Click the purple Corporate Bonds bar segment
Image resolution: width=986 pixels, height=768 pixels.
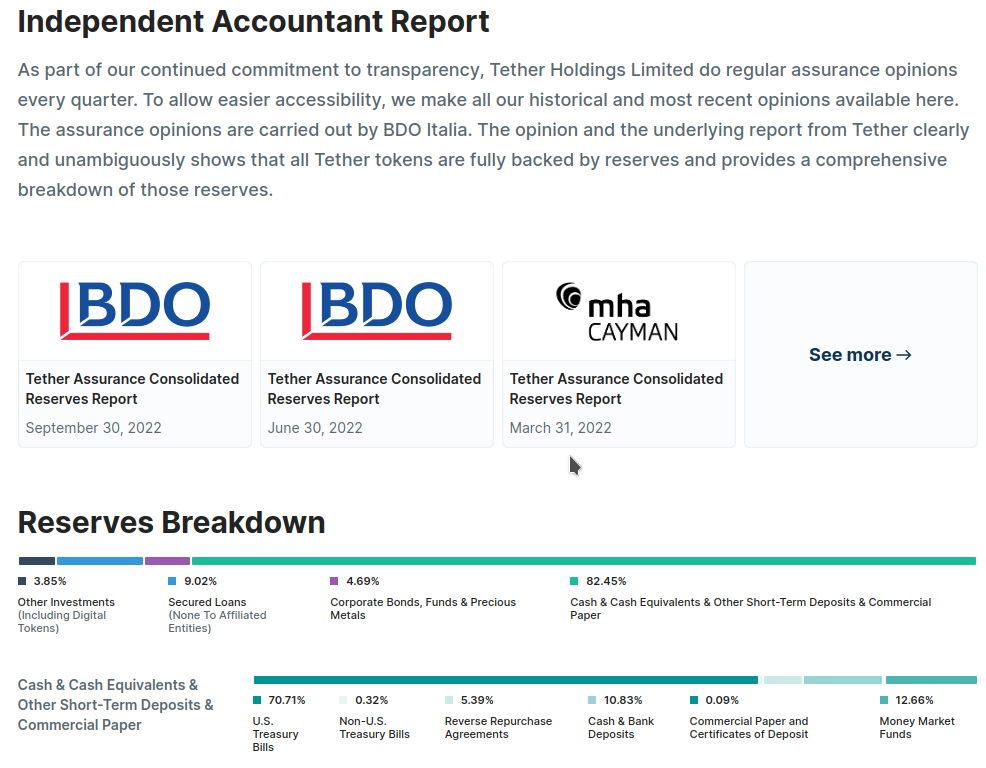(167, 561)
